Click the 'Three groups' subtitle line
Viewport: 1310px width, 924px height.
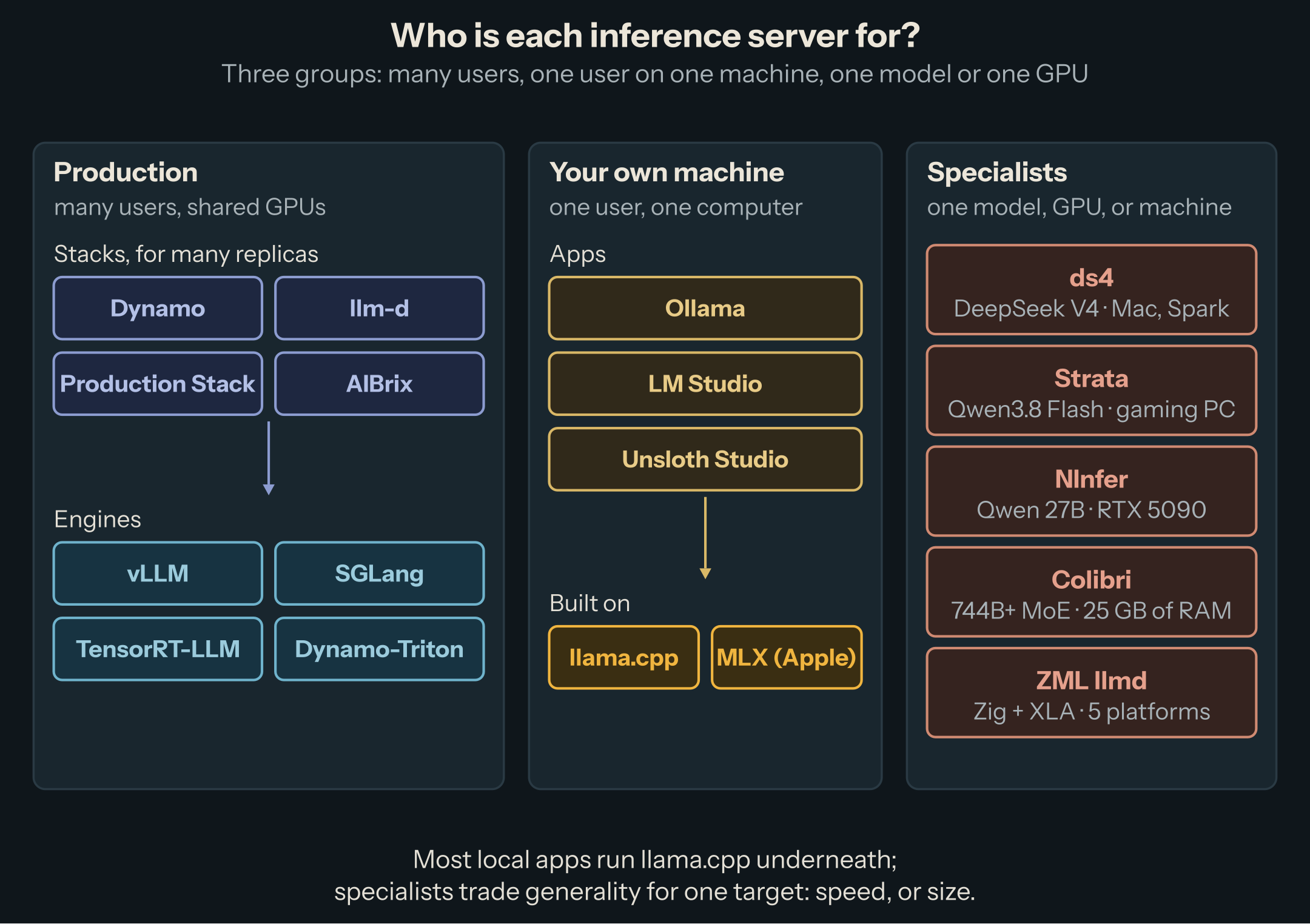[655, 74]
